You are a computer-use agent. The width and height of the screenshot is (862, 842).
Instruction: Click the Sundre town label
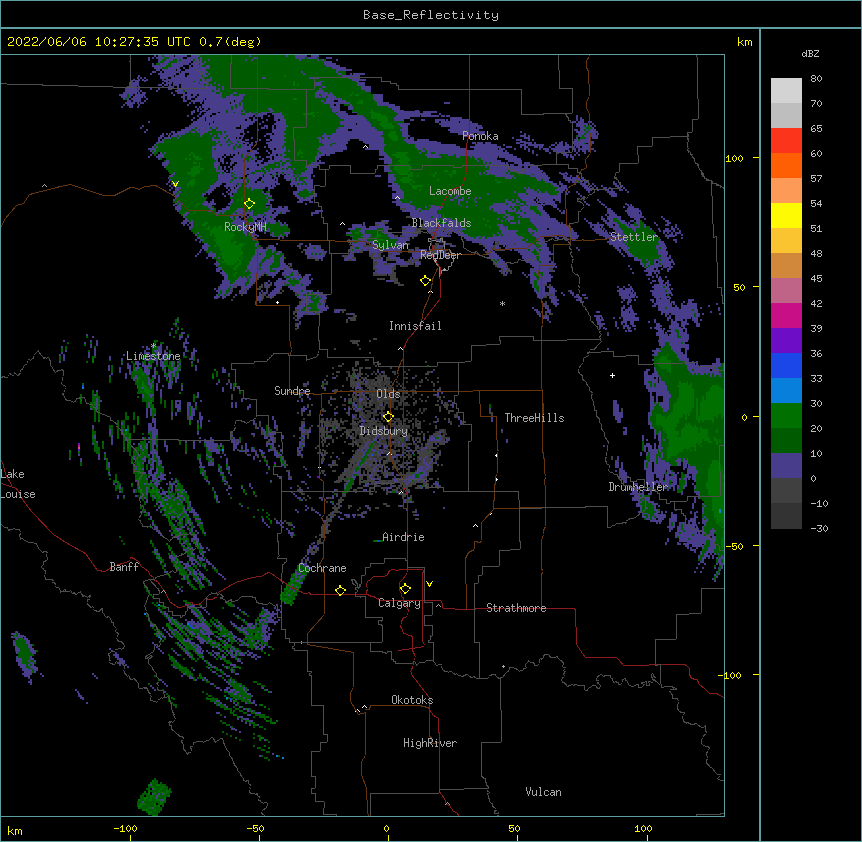point(292,391)
